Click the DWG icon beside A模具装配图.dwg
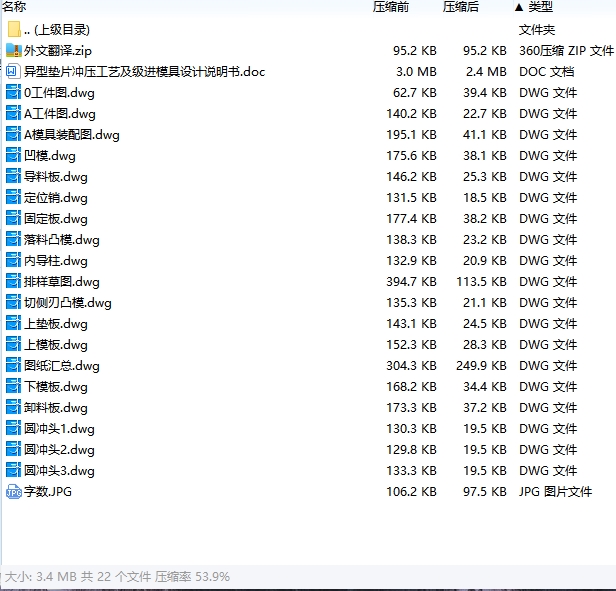This screenshot has width=616, height=591. click(13, 134)
